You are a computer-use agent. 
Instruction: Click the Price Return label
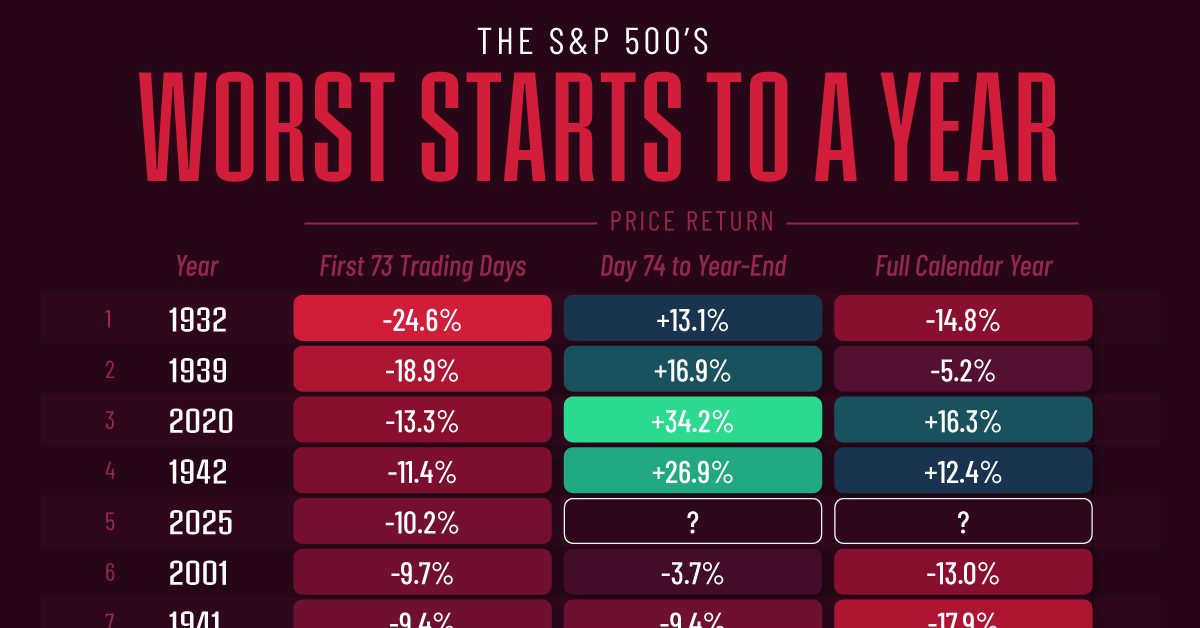tap(692, 222)
